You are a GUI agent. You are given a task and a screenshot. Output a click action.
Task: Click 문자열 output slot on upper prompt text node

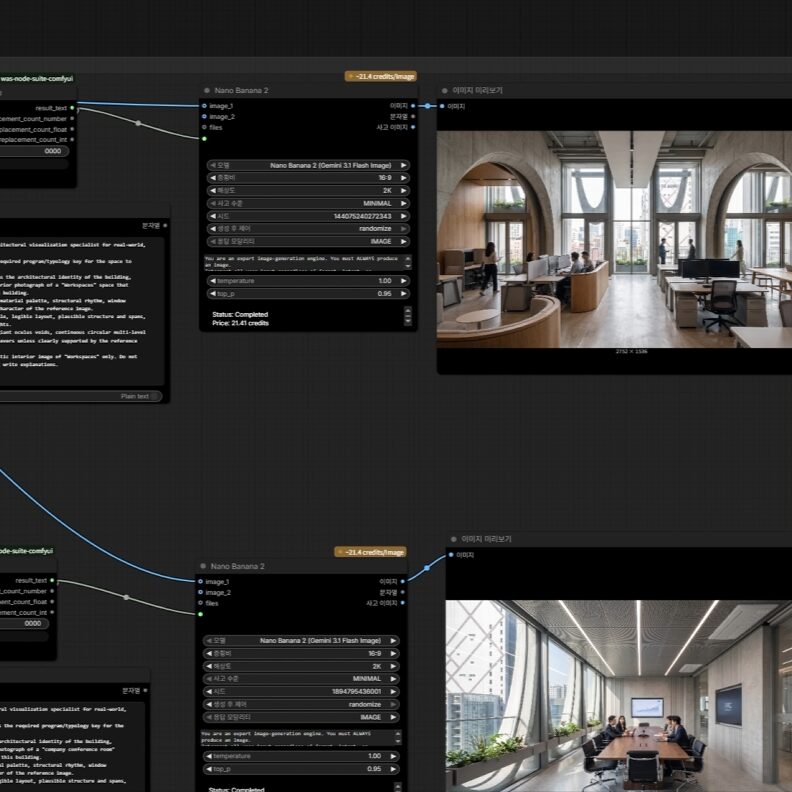(x=165, y=225)
